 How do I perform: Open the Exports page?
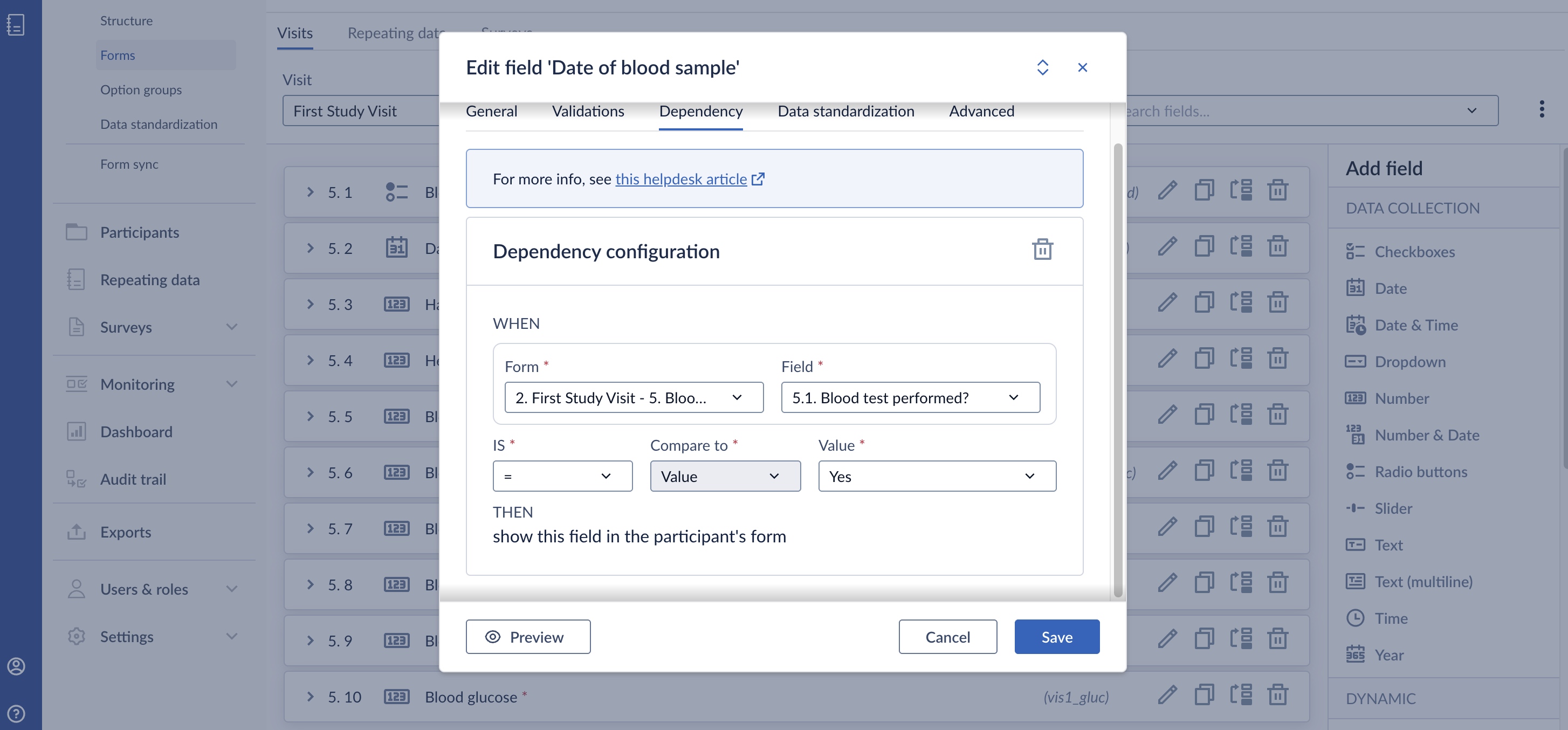click(126, 532)
